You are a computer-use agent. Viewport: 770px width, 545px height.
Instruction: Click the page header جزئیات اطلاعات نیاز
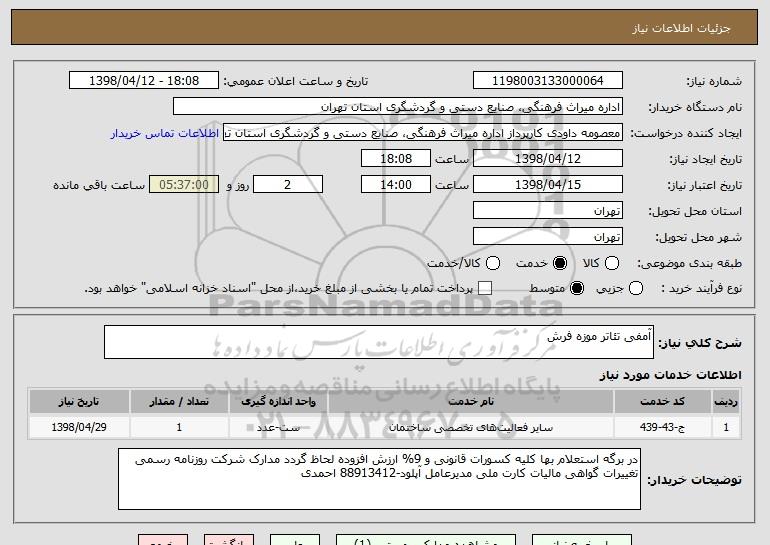tap(681, 28)
